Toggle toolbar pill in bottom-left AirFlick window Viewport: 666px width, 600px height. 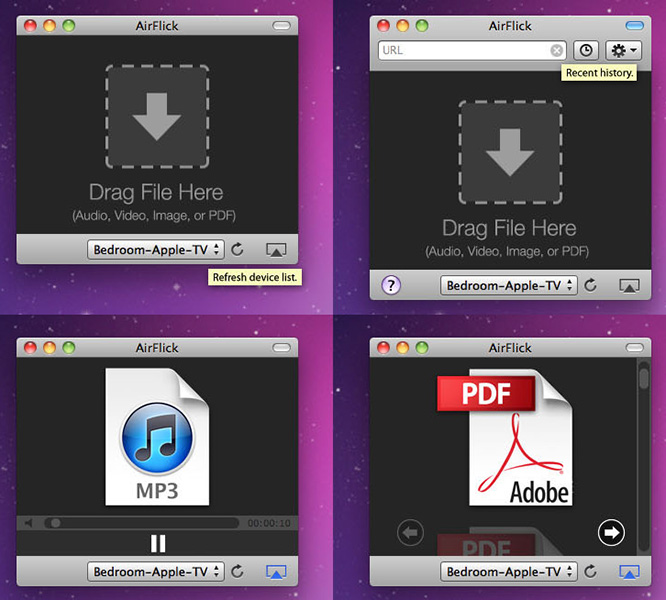[281, 348]
